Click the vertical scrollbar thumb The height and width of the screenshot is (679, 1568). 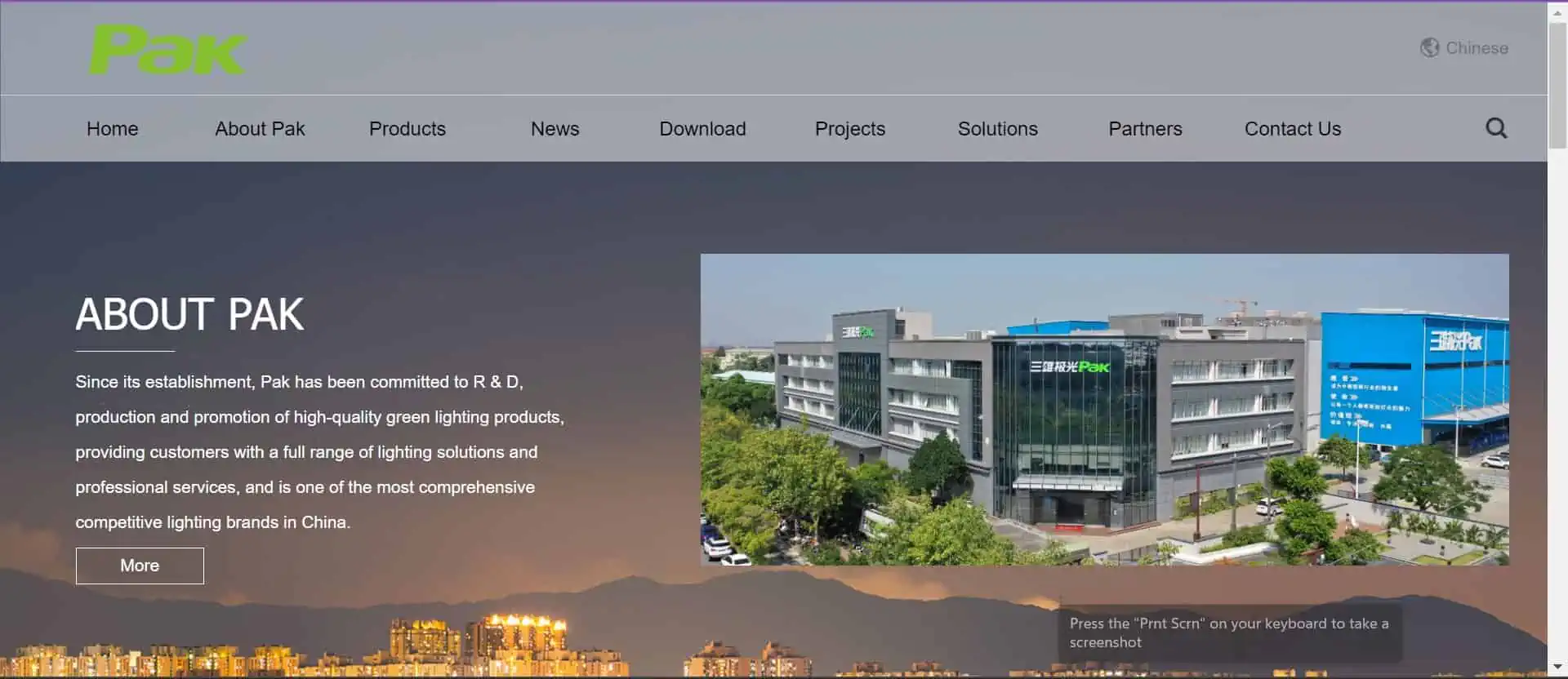coord(1557,85)
